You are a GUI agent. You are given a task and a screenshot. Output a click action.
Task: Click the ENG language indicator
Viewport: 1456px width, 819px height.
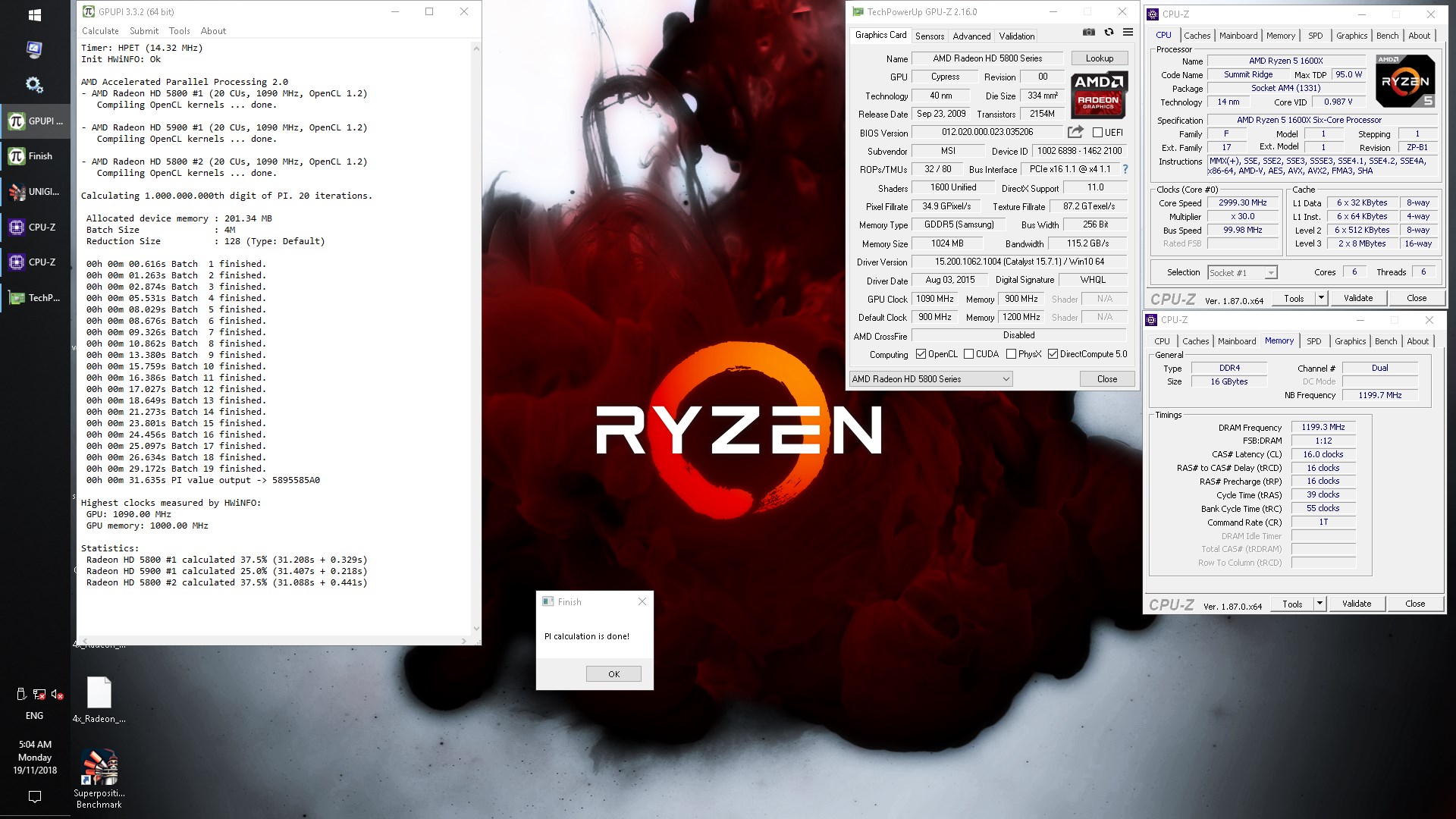[34, 716]
